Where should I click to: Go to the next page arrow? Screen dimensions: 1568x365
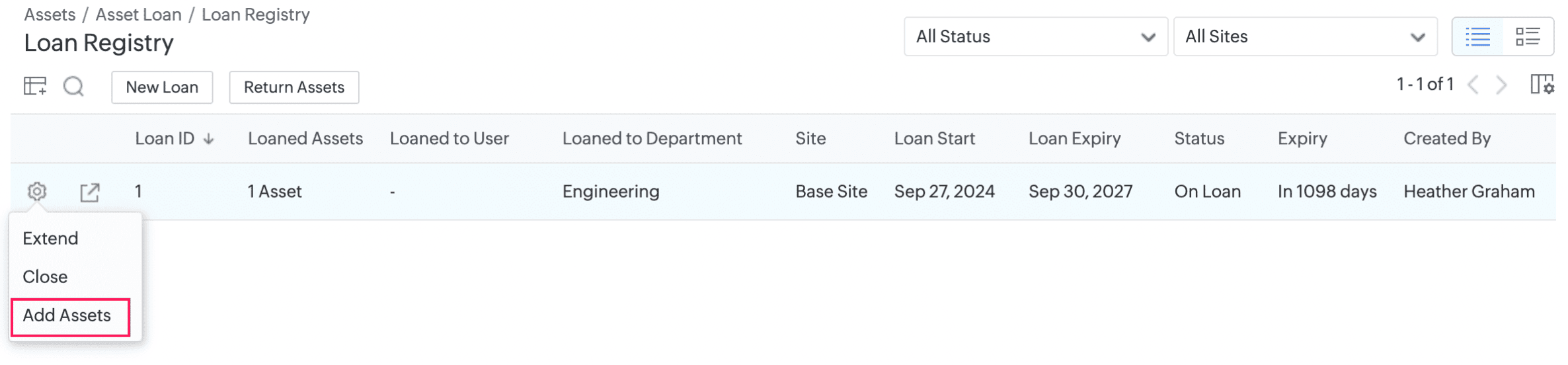(x=1502, y=85)
